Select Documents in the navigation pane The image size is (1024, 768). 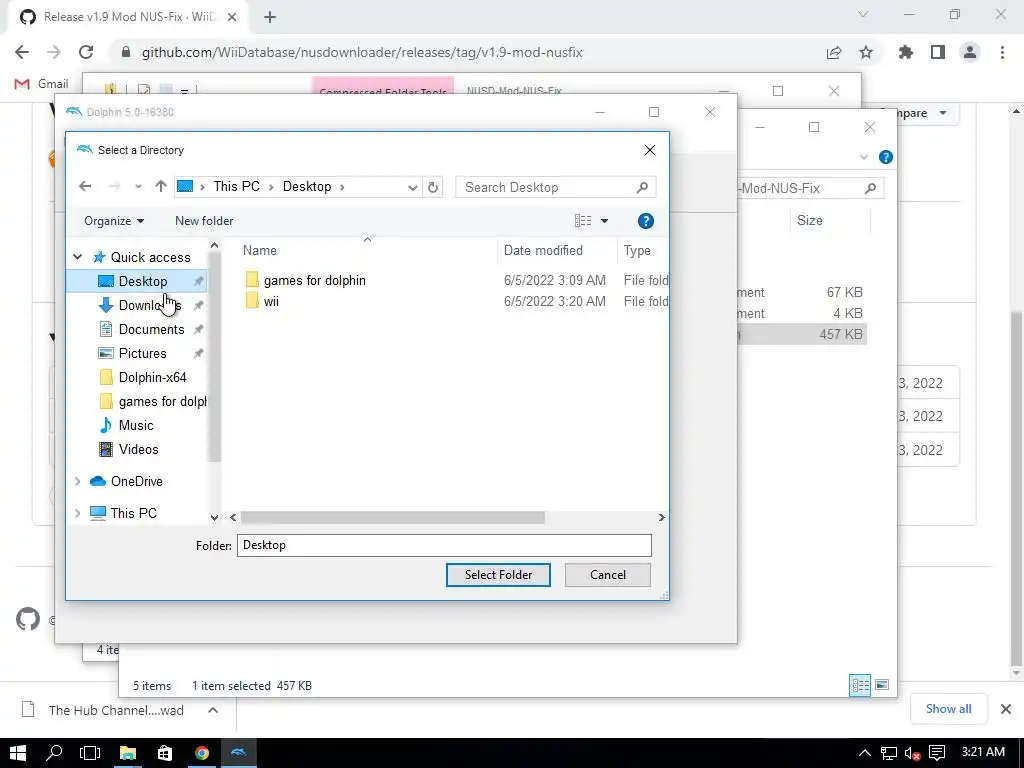[x=151, y=329]
